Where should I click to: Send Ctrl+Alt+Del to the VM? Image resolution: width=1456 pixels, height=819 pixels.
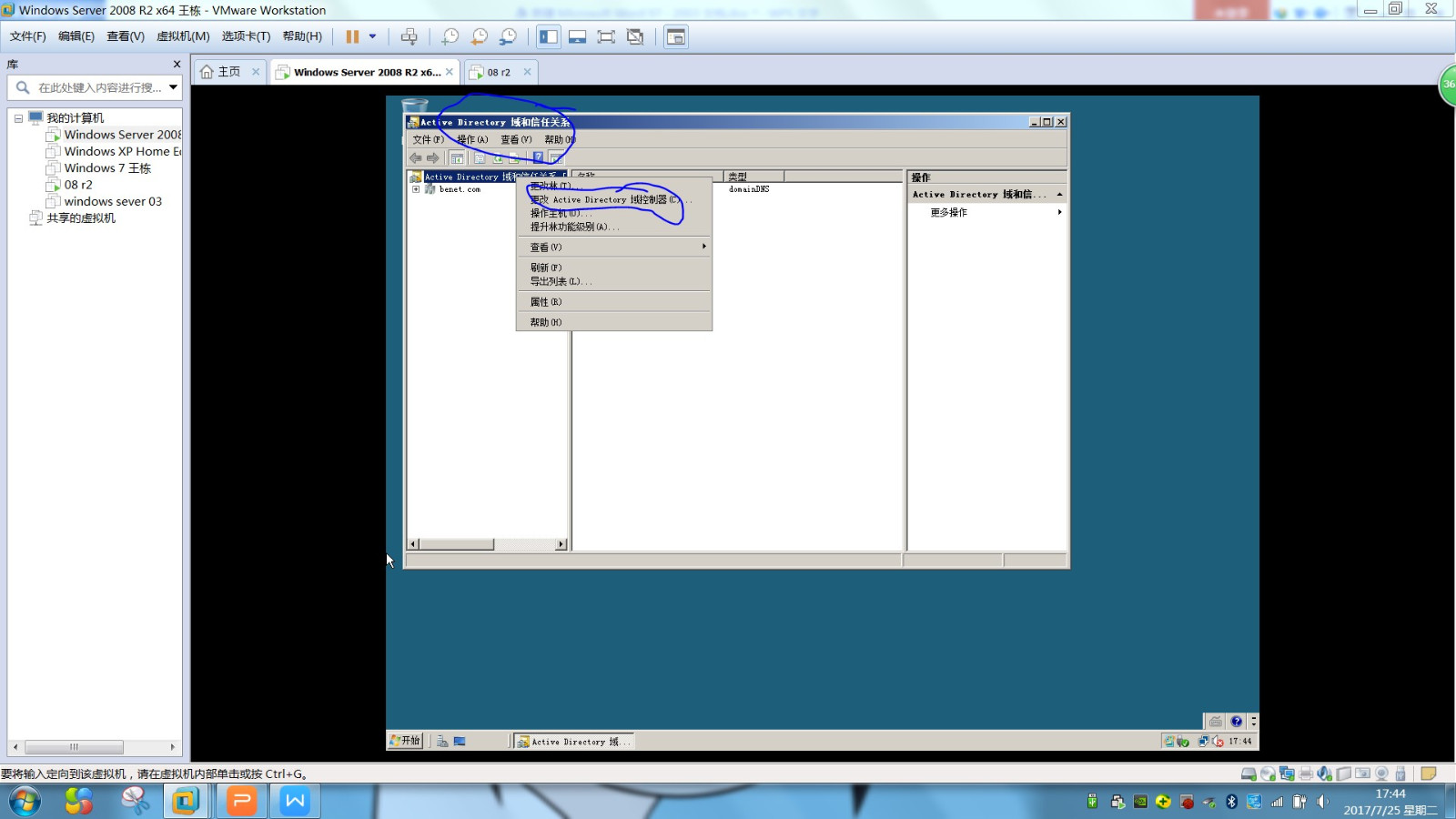pos(409,36)
